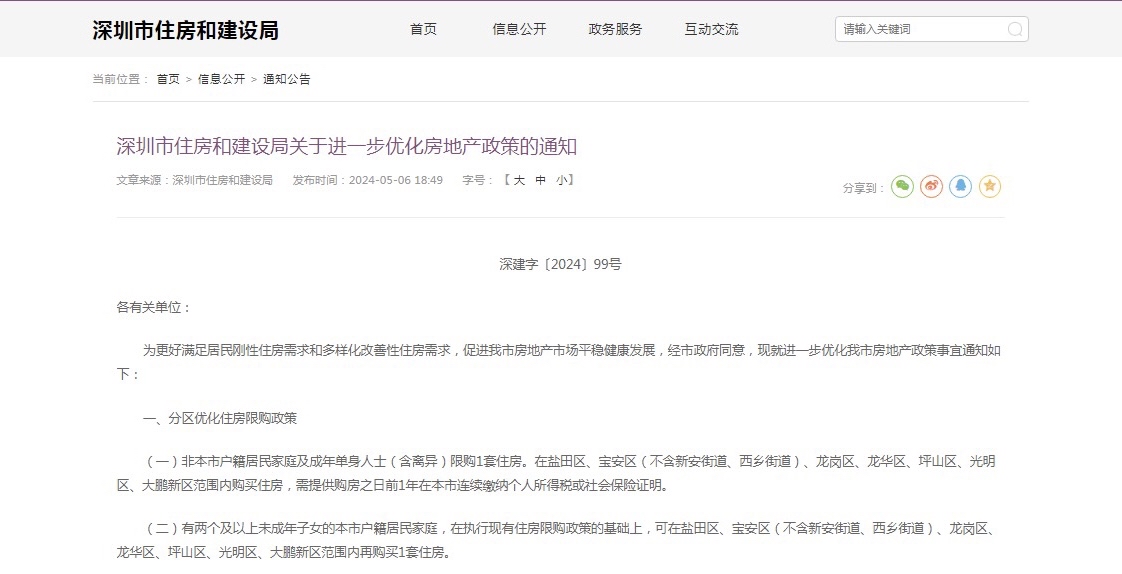Image resolution: width=1122 pixels, height=574 pixels.
Task: Click the search magnifier icon
Action: [1015, 30]
